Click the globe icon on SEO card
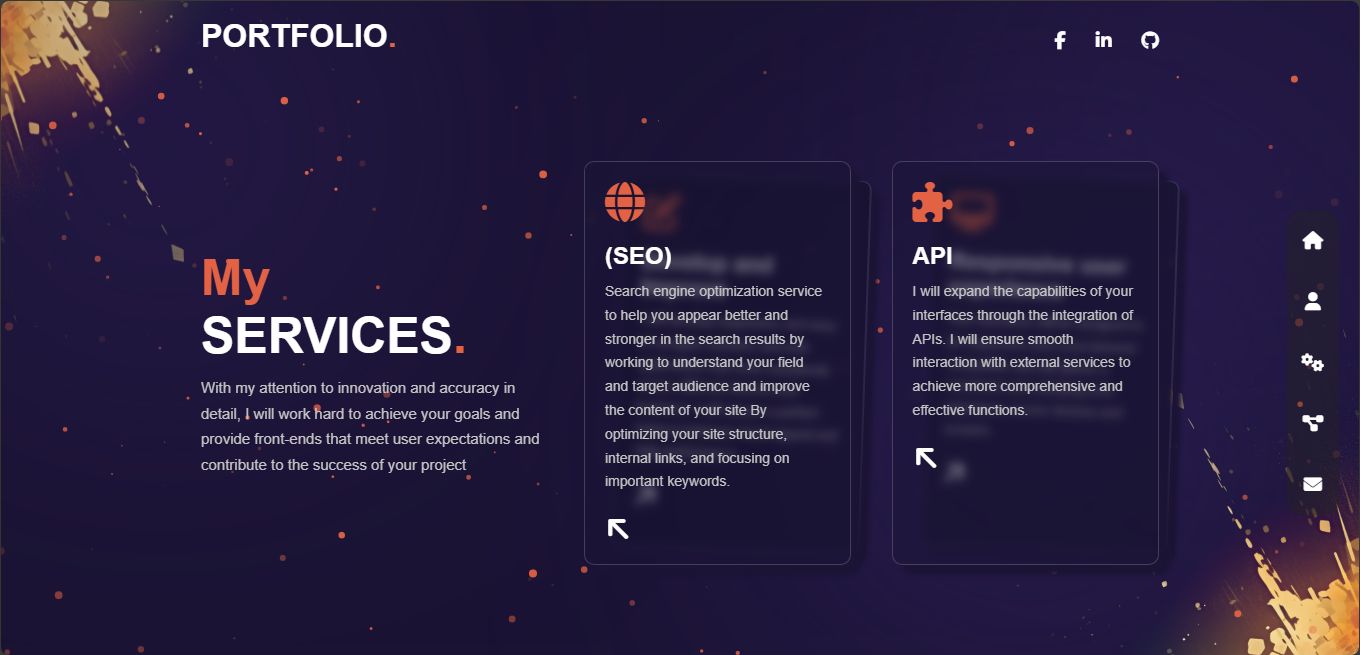 (625, 202)
